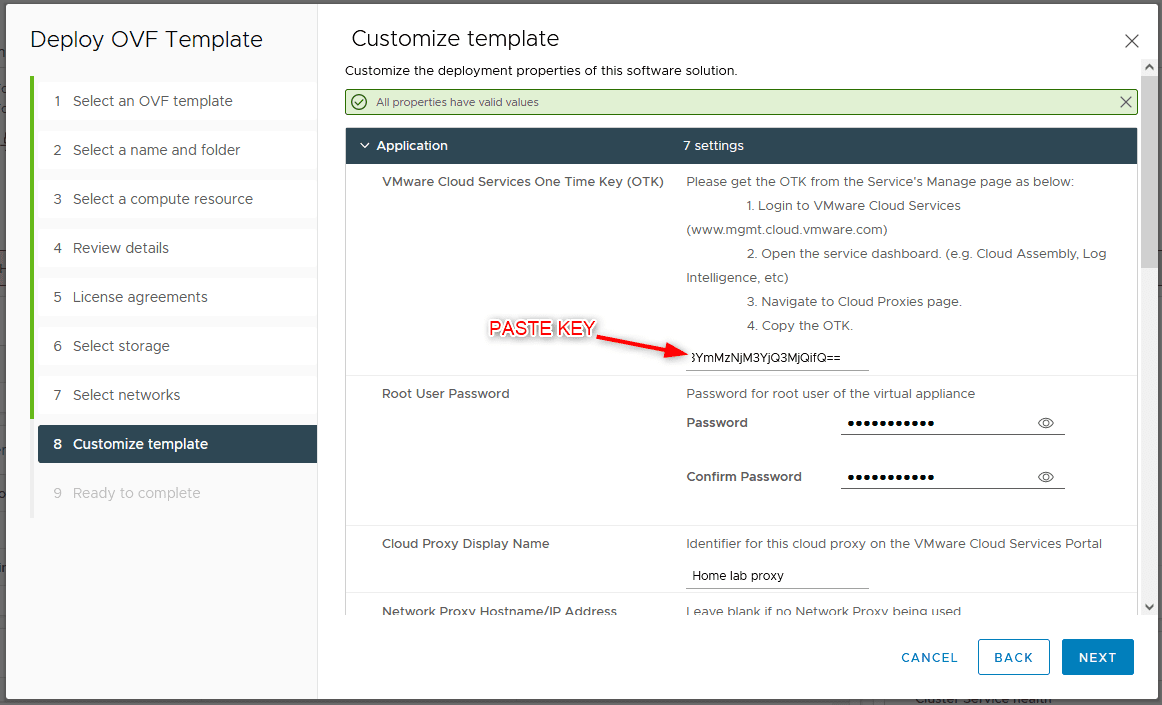Viewport: 1162px width, 705px height.
Task: Click the One Time Key input field
Action: tap(777, 358)
